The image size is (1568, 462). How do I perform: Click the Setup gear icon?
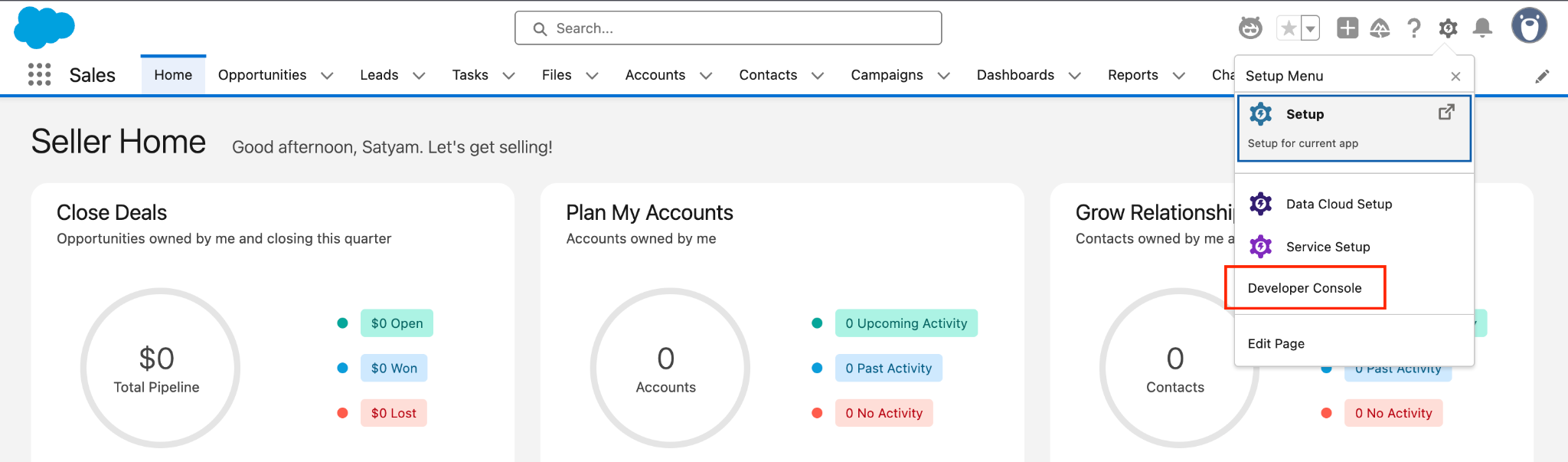[1448, 28]
